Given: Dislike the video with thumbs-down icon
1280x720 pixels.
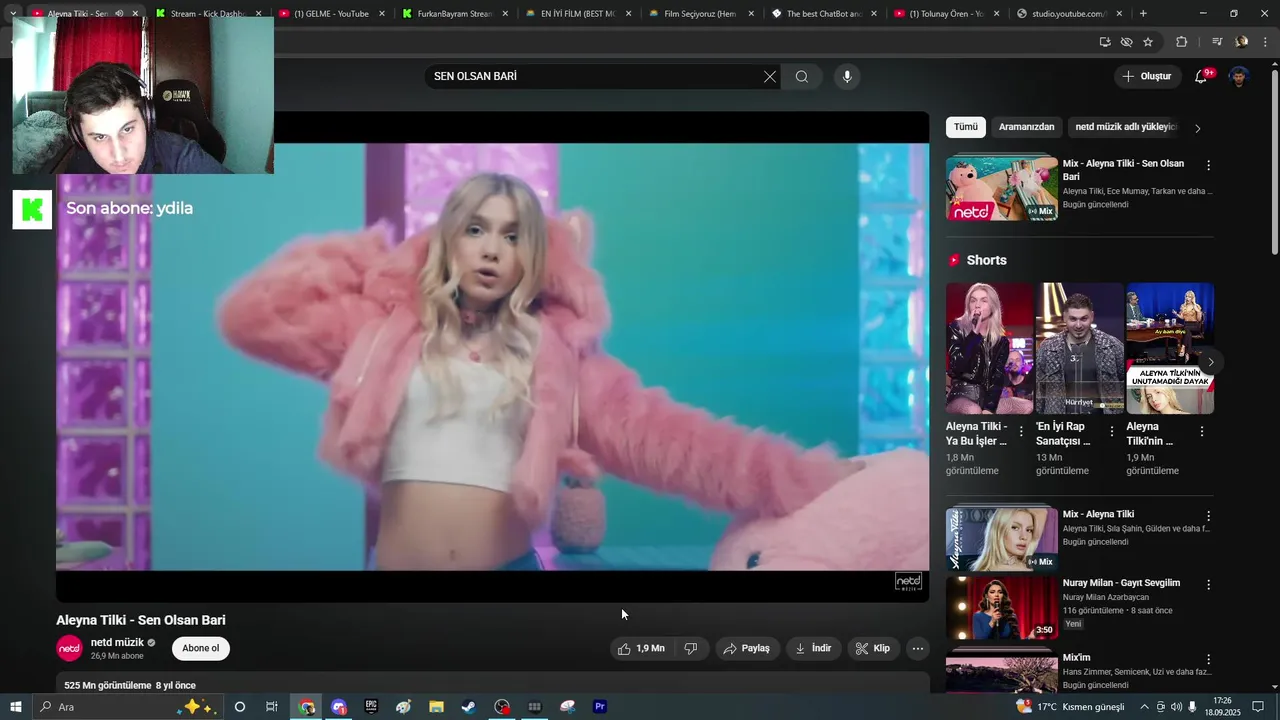Looking at the screenshot, I should [x=691, y=649].
